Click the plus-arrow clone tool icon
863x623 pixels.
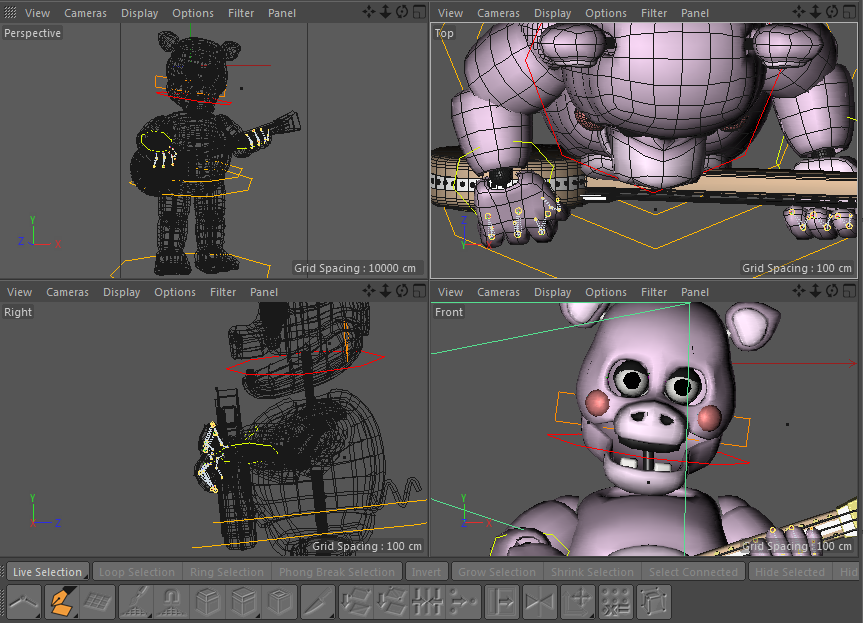tap(577, 601)
